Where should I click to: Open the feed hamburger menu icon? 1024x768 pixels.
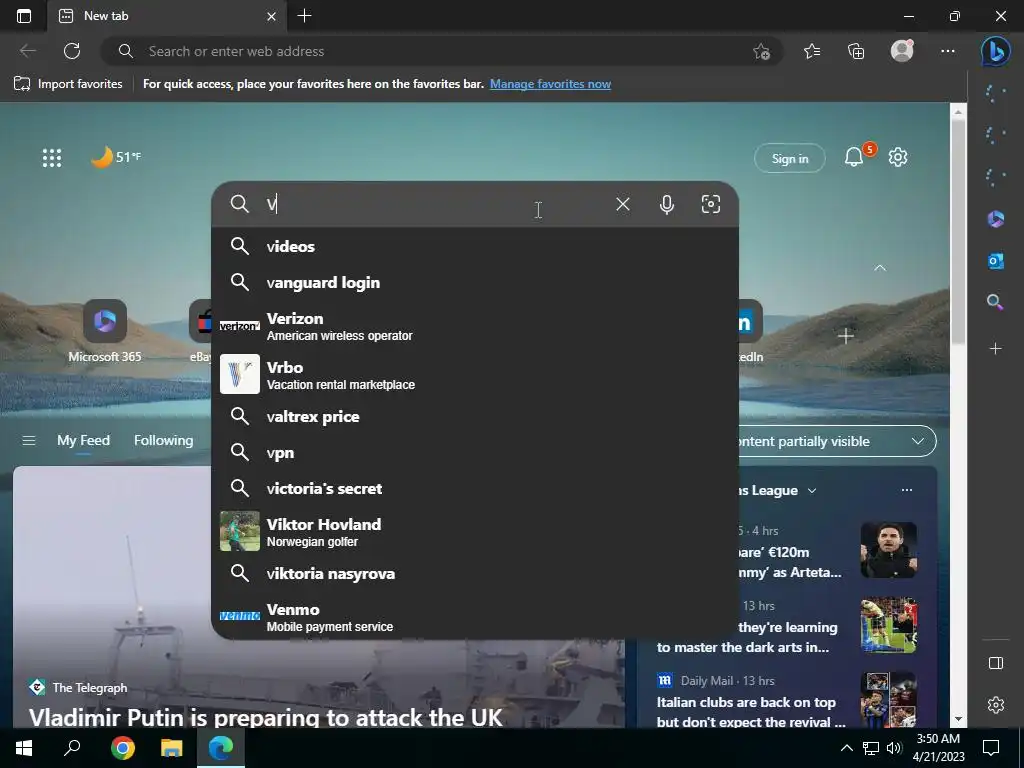coord(29,441)
